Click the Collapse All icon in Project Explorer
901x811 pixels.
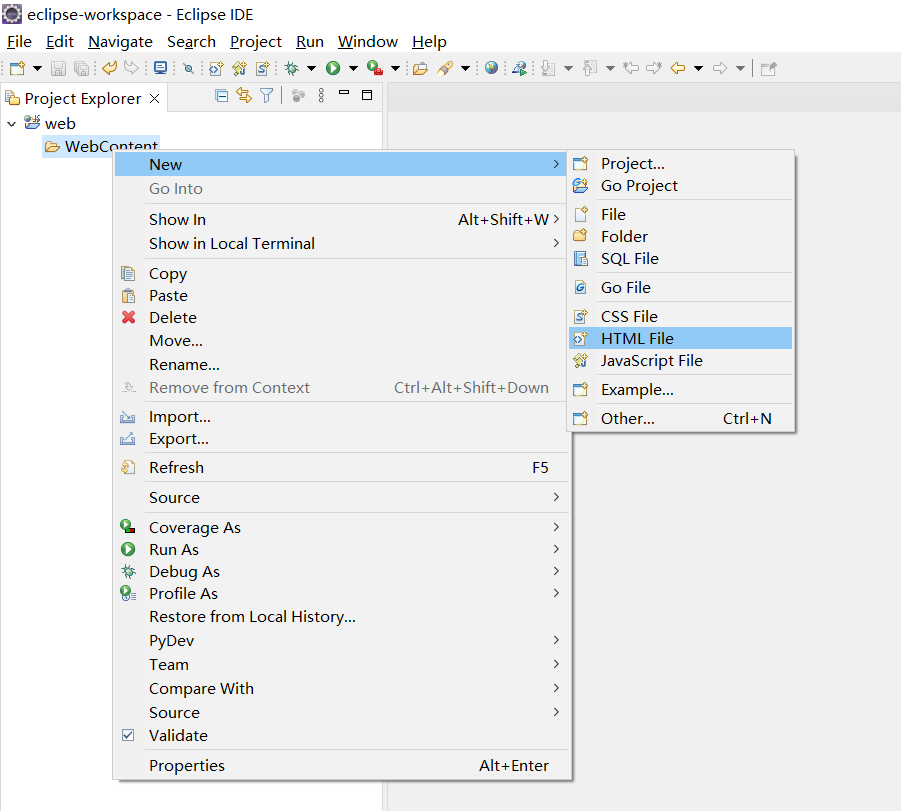click(221, 95)
